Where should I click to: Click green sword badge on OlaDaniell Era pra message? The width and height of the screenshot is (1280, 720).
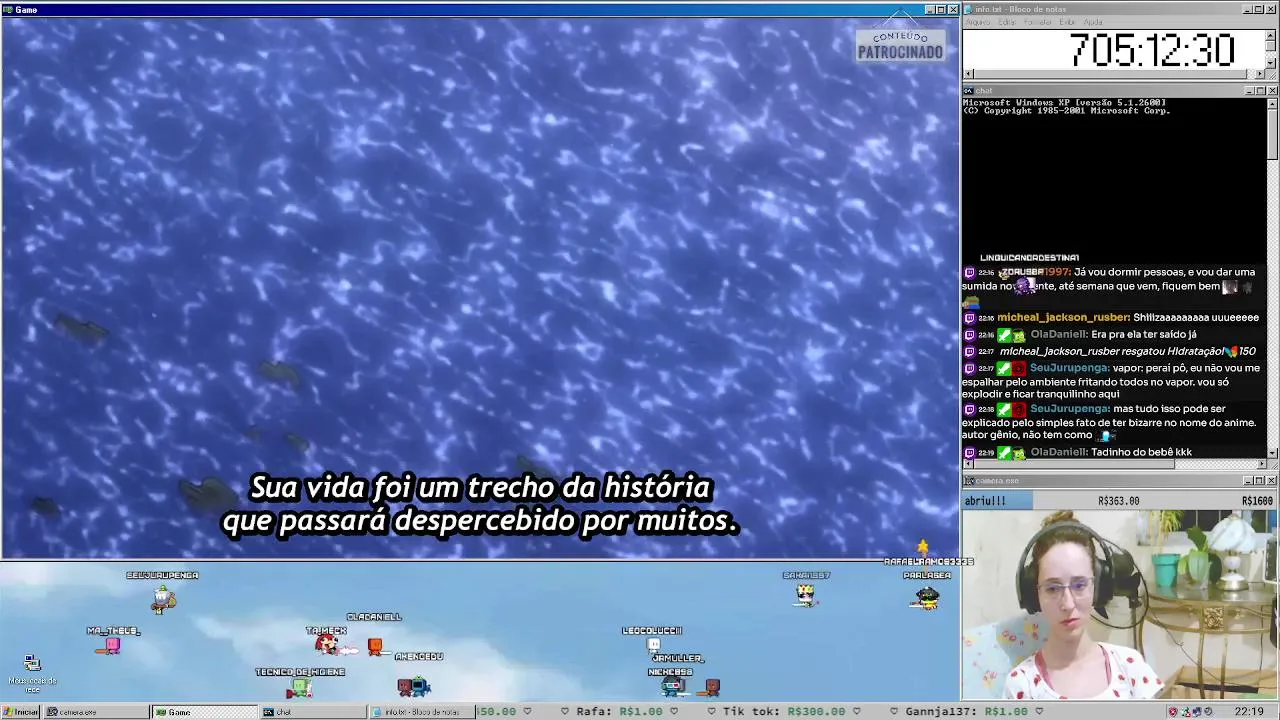1004,335
